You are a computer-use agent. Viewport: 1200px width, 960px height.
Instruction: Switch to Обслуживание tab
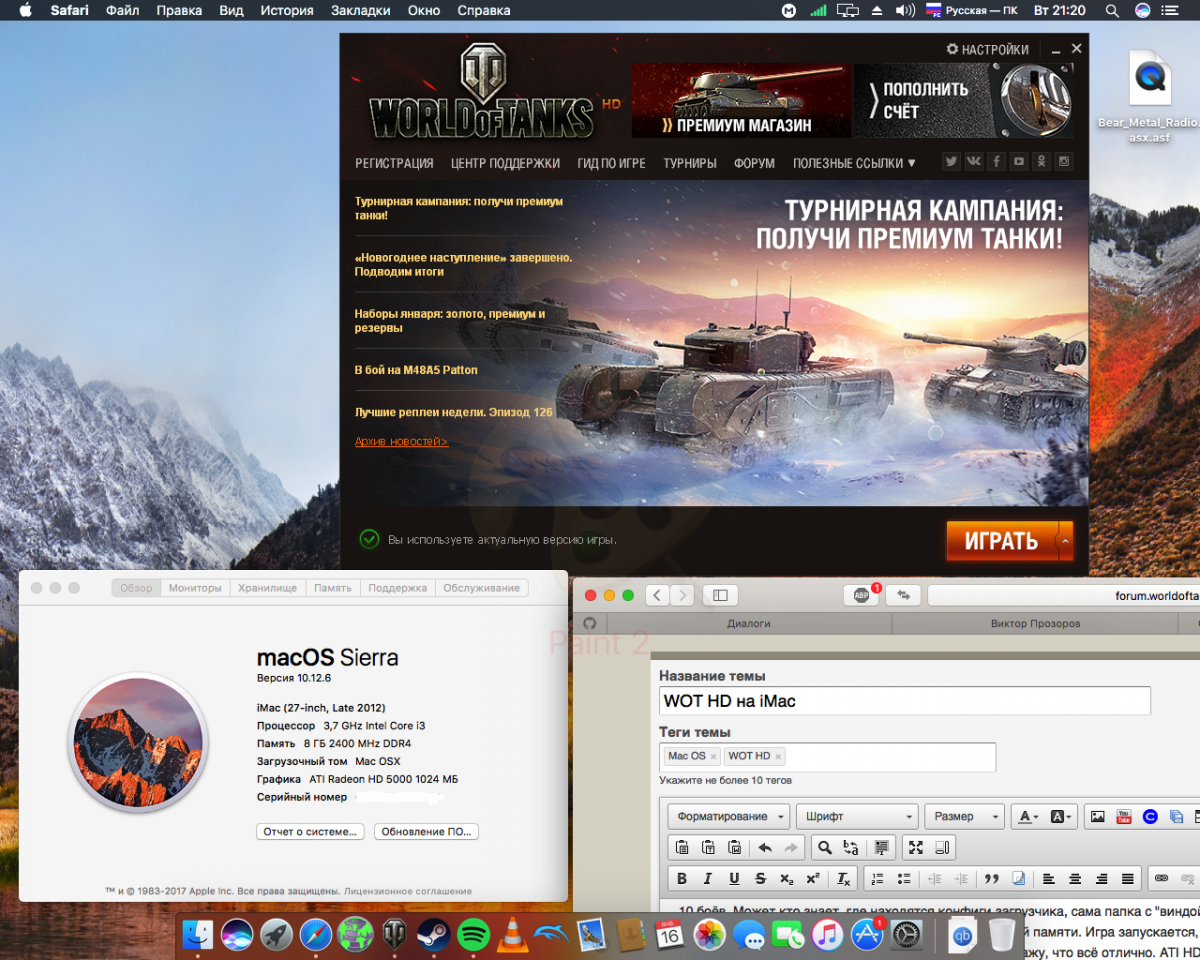pos(482,588)
